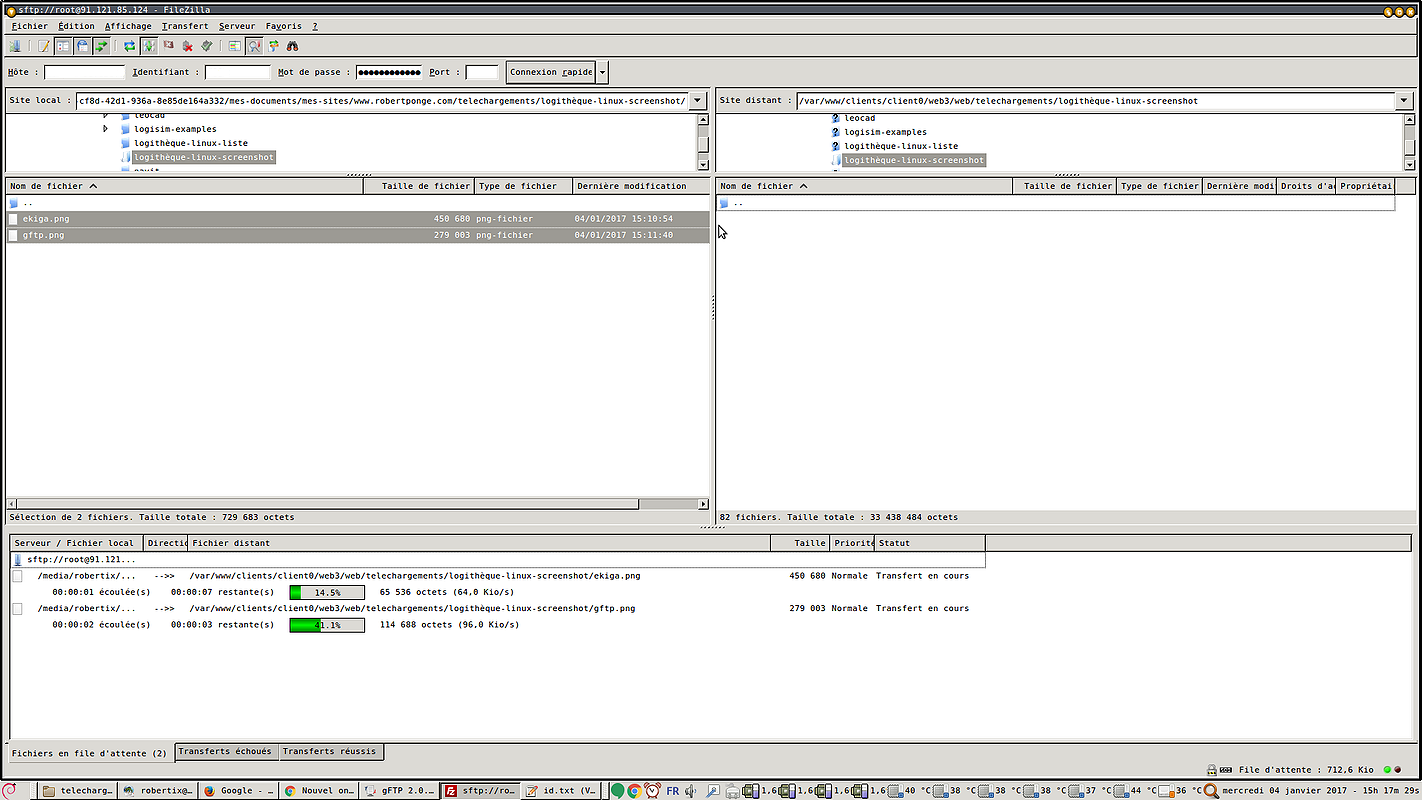This screenshot has width=1422, height=800.
Task: Open the Favoris menu
Action: [283, 26]
